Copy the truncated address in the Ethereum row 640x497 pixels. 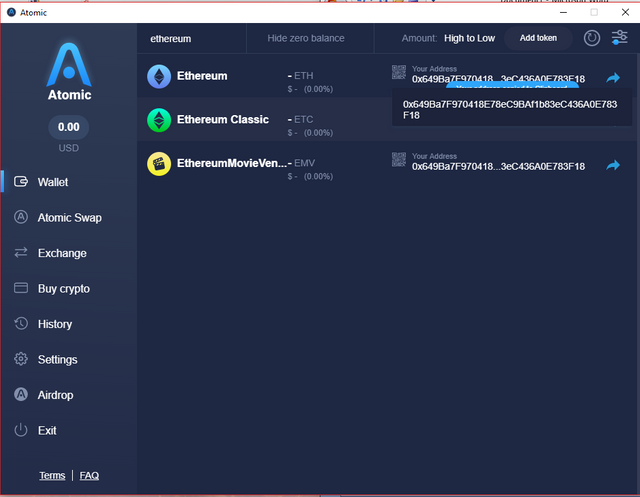pos(498,79)
